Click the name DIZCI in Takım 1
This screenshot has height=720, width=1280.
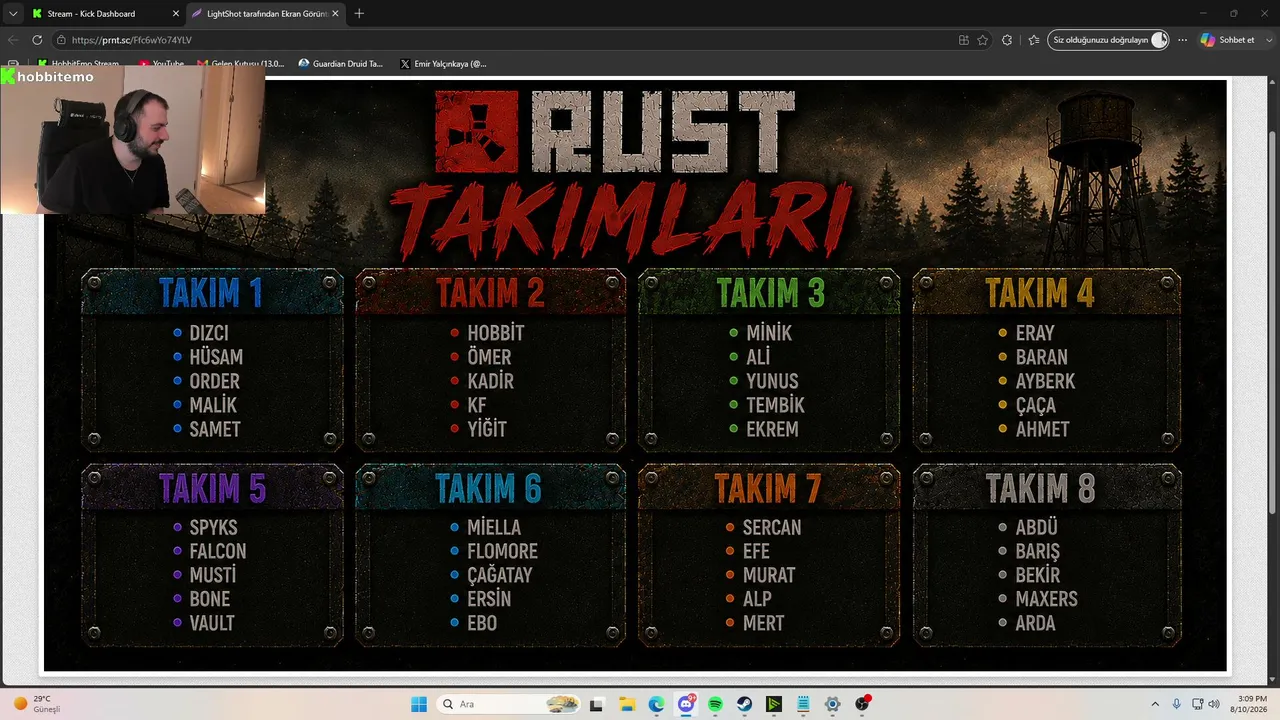pyautogui.click(x=209, y=333)
